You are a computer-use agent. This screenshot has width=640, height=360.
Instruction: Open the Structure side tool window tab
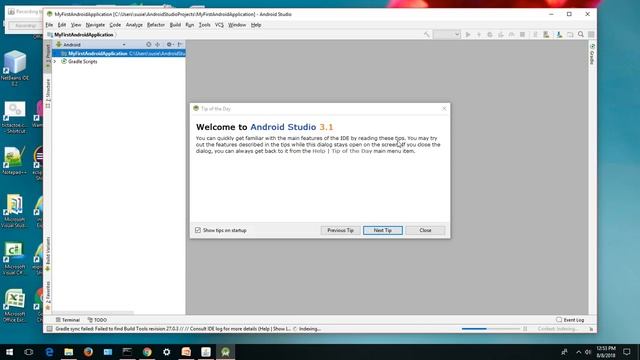click(x=48, y=93)
